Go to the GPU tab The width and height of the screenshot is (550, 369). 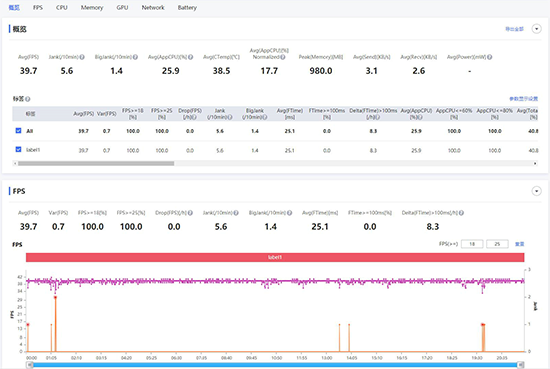[122, 7]
